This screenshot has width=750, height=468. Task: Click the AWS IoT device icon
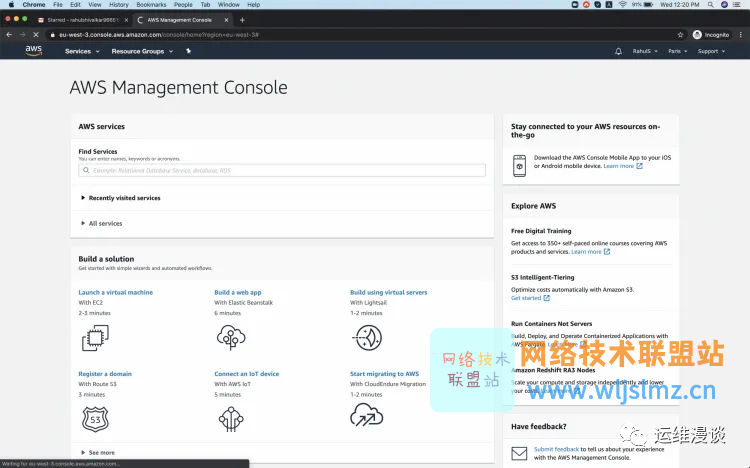pyautogui.click(x=231, y=419)
